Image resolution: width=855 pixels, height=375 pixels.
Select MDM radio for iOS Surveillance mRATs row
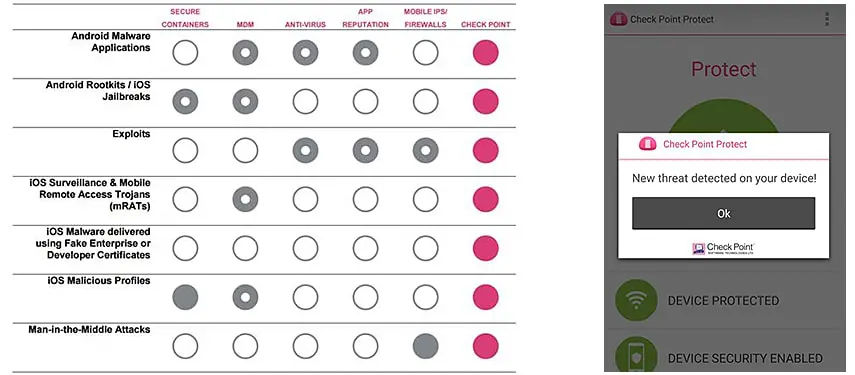tap(245, 199)
